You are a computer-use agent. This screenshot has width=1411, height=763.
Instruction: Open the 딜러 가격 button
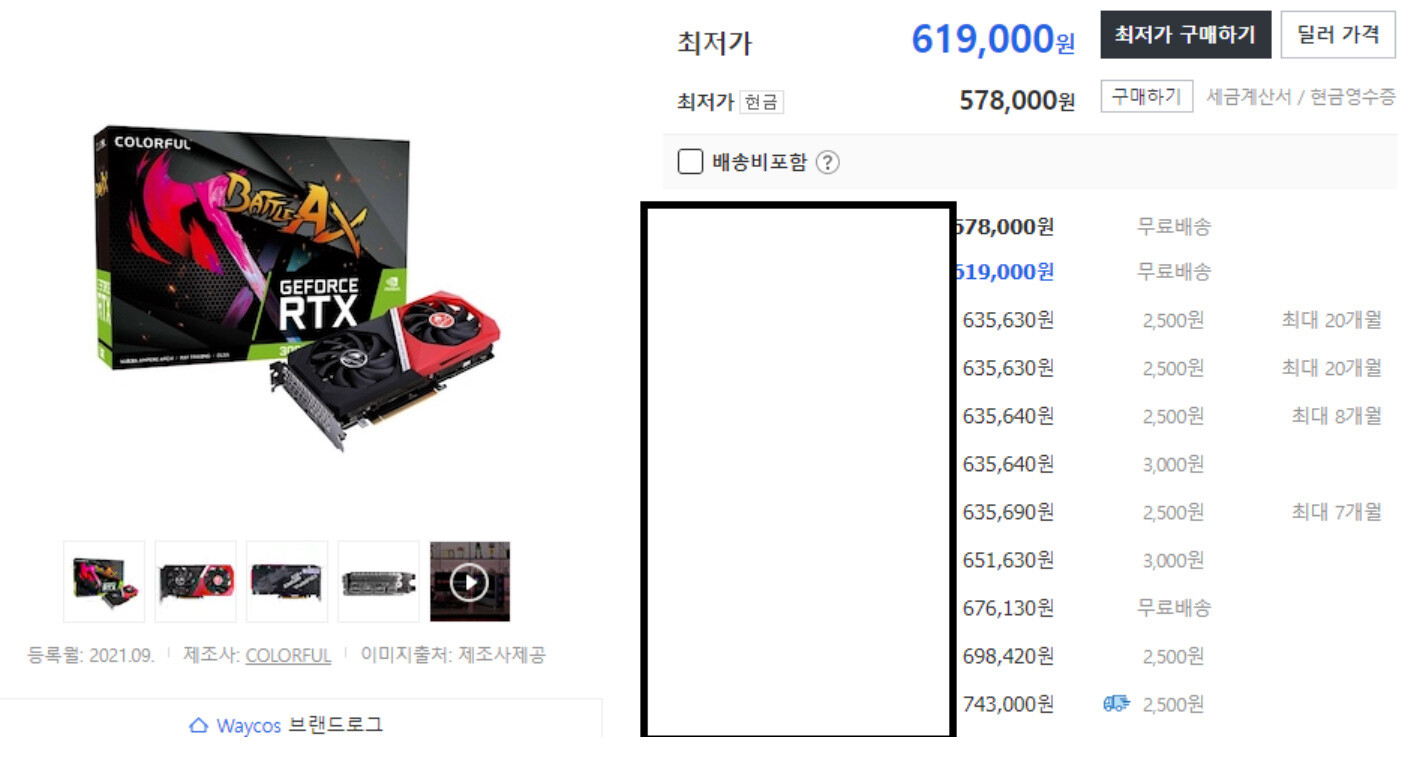click(x=1338, y=35)
